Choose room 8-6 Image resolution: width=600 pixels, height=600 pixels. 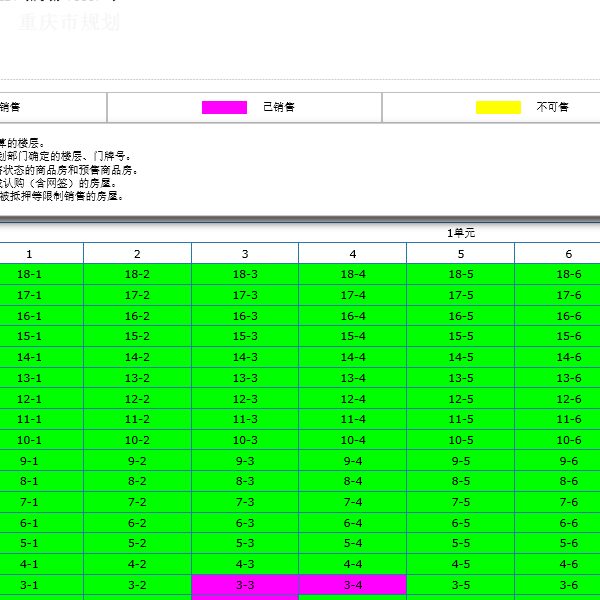pyautogui.click(x=558, y=481)
